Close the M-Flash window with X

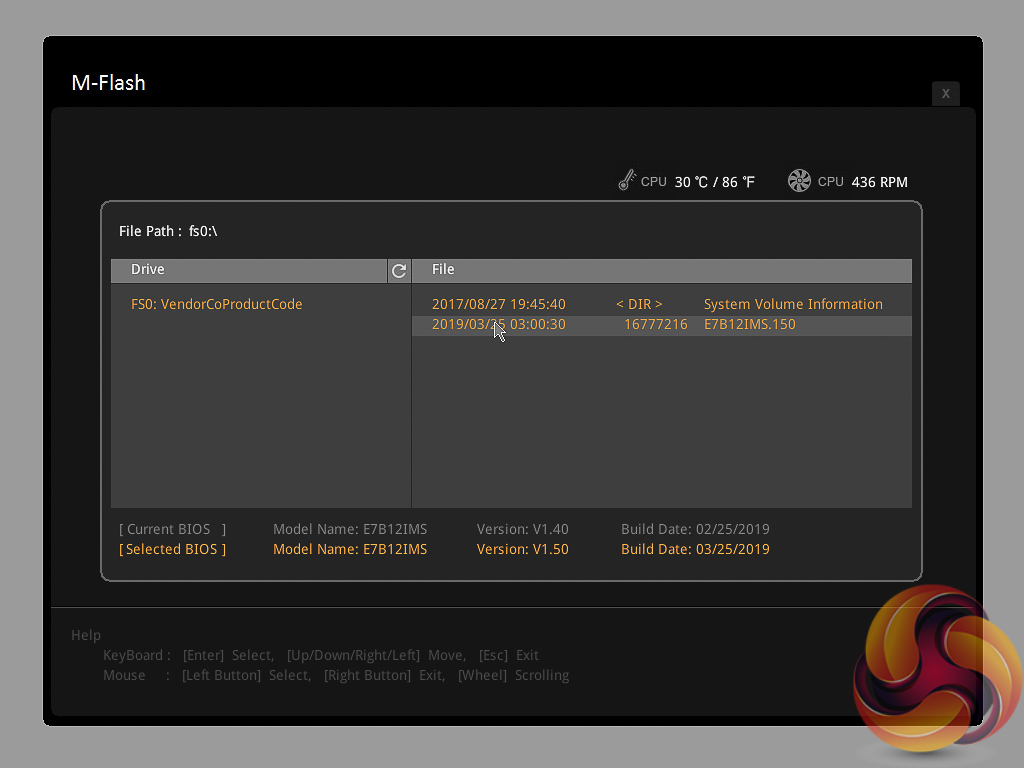[x=945, y=93]
